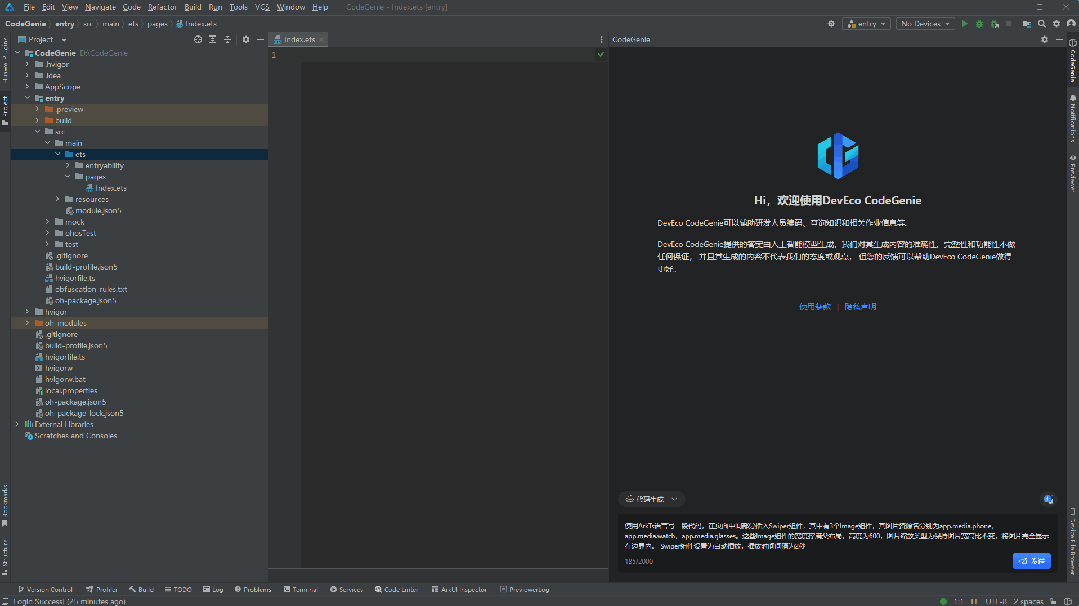Toggle Project side tab on left edge
This screenshot has width=1079, height=606.
(5, 110)
